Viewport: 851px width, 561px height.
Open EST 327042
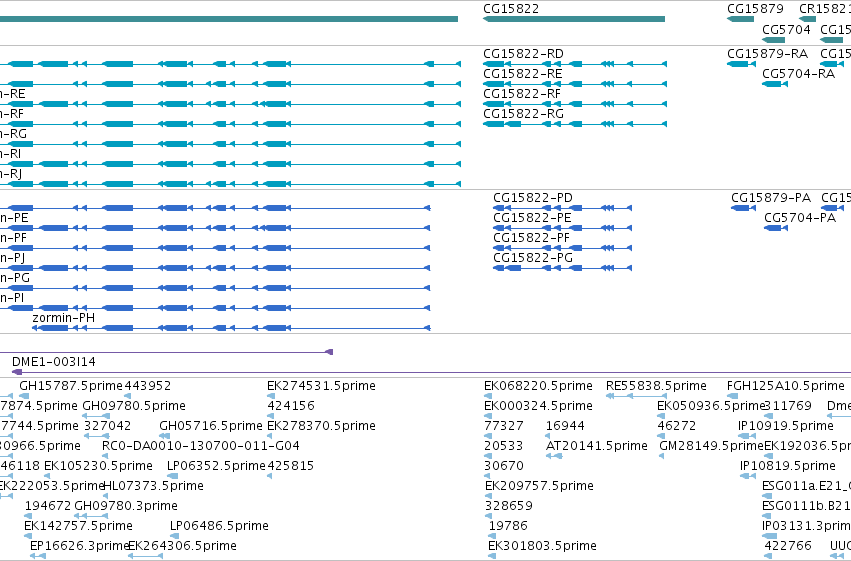tap(107, 426)
